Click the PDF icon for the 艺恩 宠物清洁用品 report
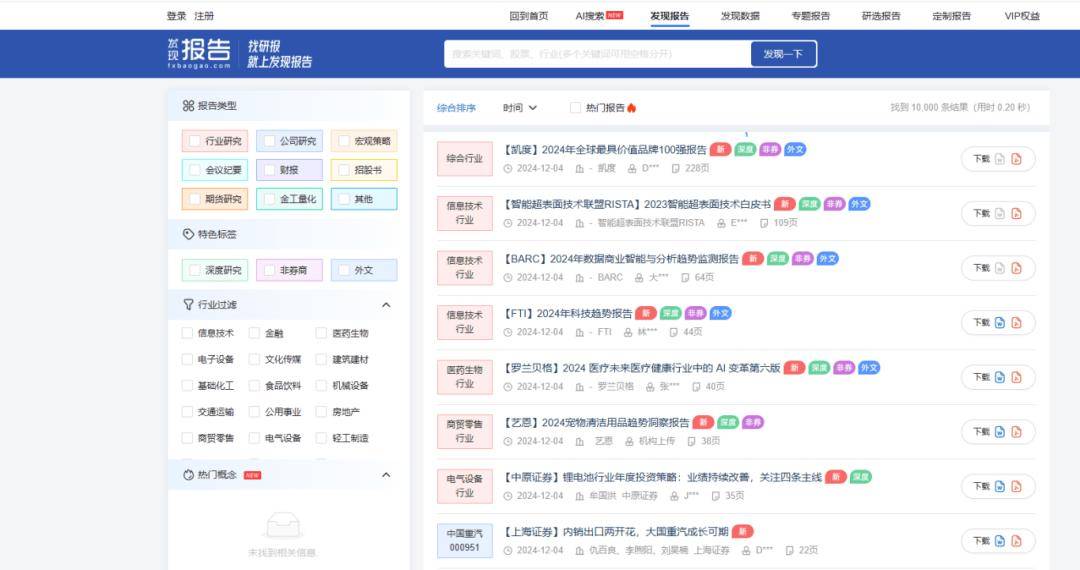 [1016, 432]
